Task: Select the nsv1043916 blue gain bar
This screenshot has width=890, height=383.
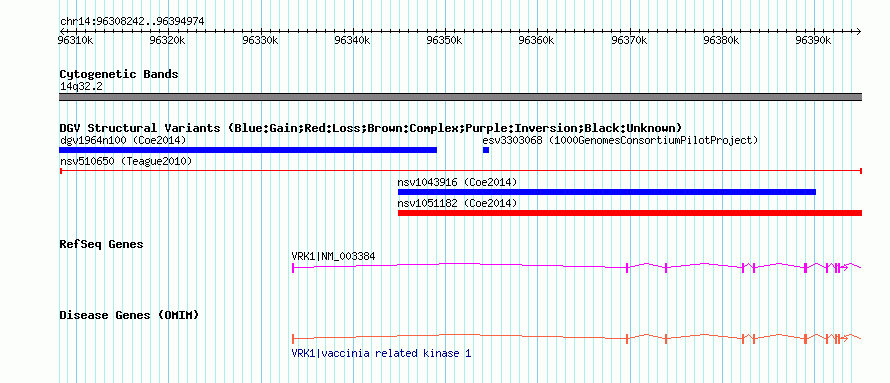Action: tap(607, 192)
